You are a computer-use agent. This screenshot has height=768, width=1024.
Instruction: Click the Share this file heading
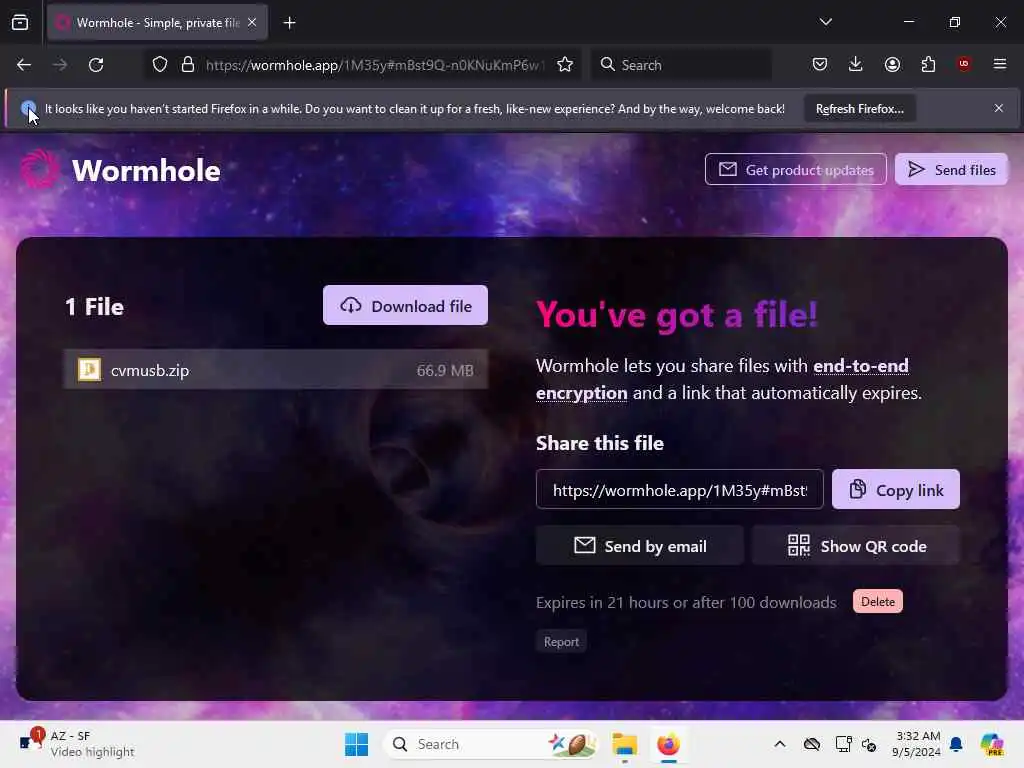[600, 443]
